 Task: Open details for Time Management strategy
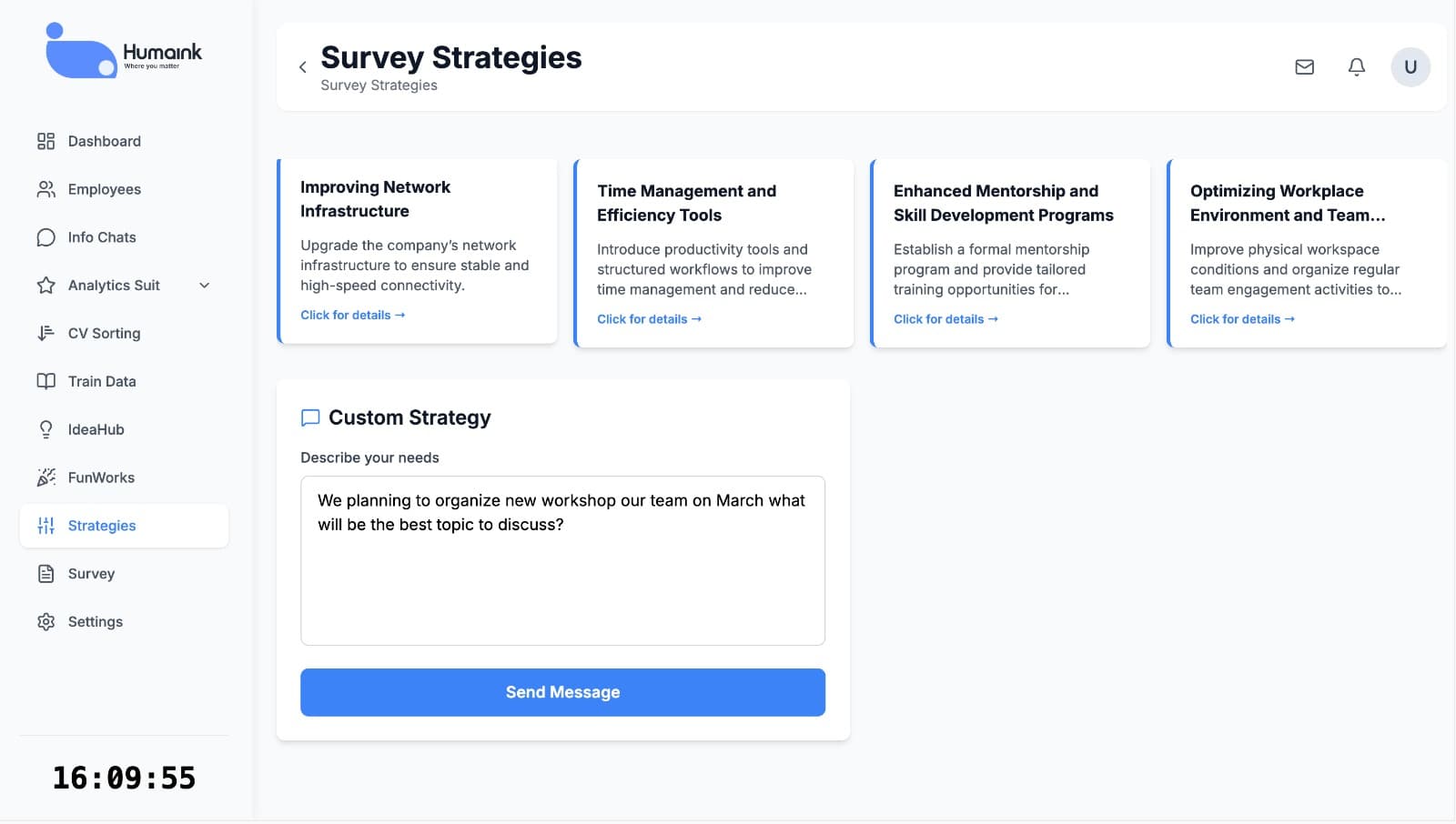(649, 319)
